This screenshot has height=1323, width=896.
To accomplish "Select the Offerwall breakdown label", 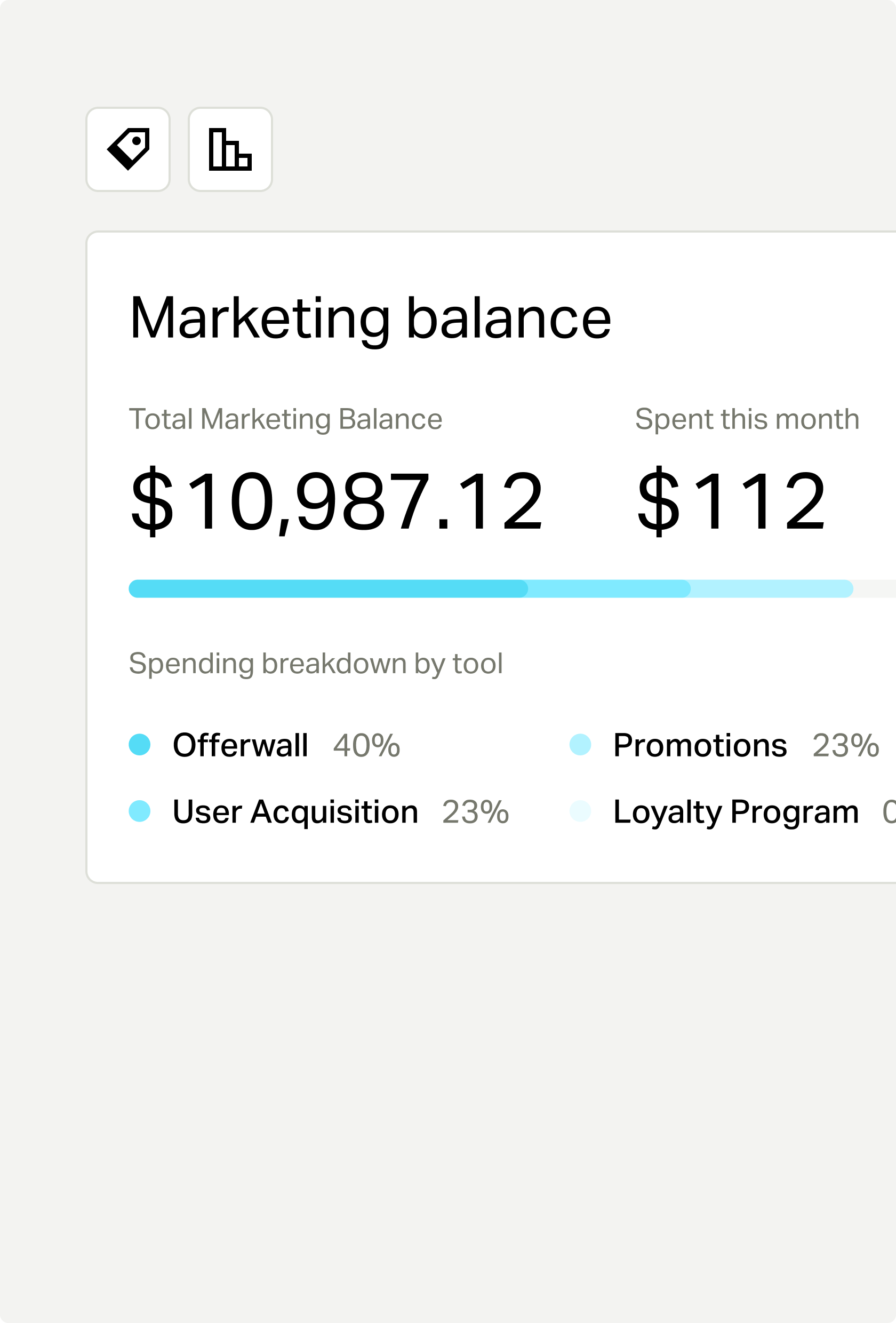I will [240, 745].
